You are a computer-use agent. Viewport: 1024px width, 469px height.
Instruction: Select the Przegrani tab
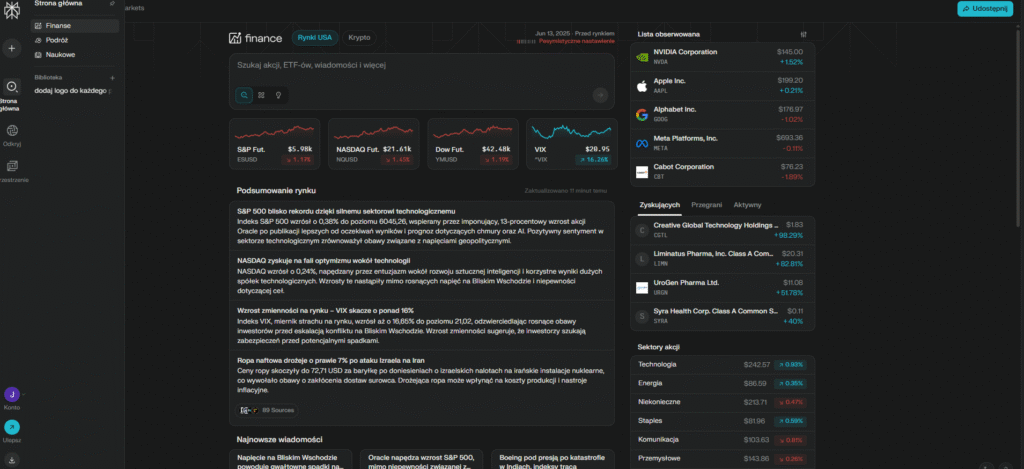tap(707, 204)
